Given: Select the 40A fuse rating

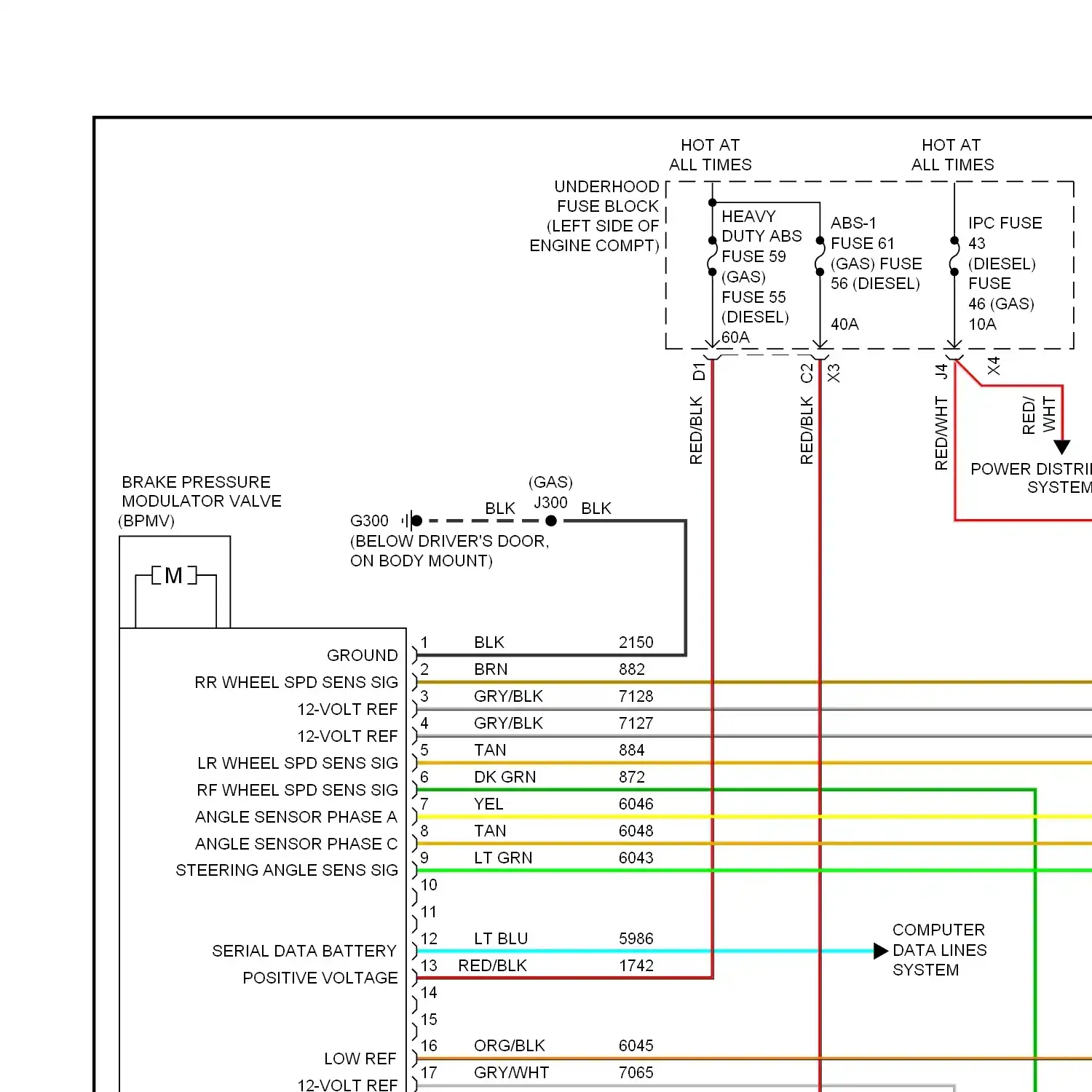Looking at the screenshot, I should [844, 325].
